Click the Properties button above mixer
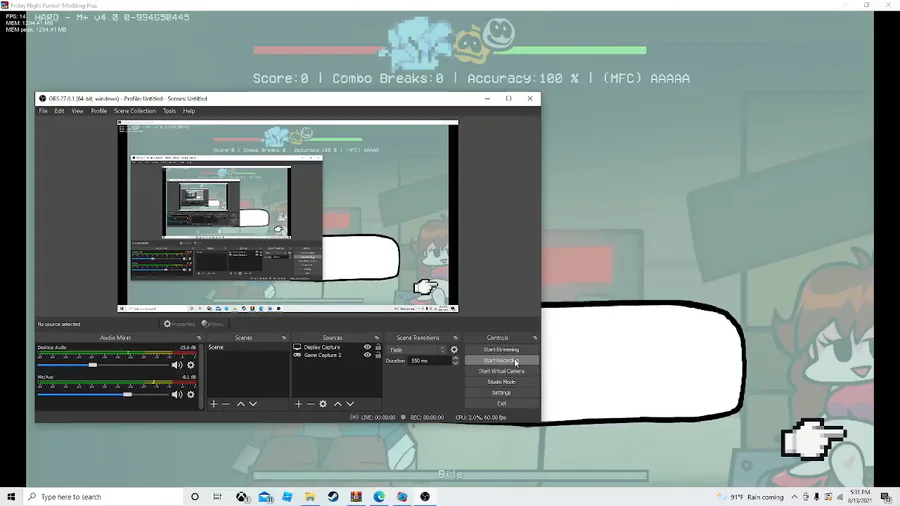The image size is (900, 506). 179,324
